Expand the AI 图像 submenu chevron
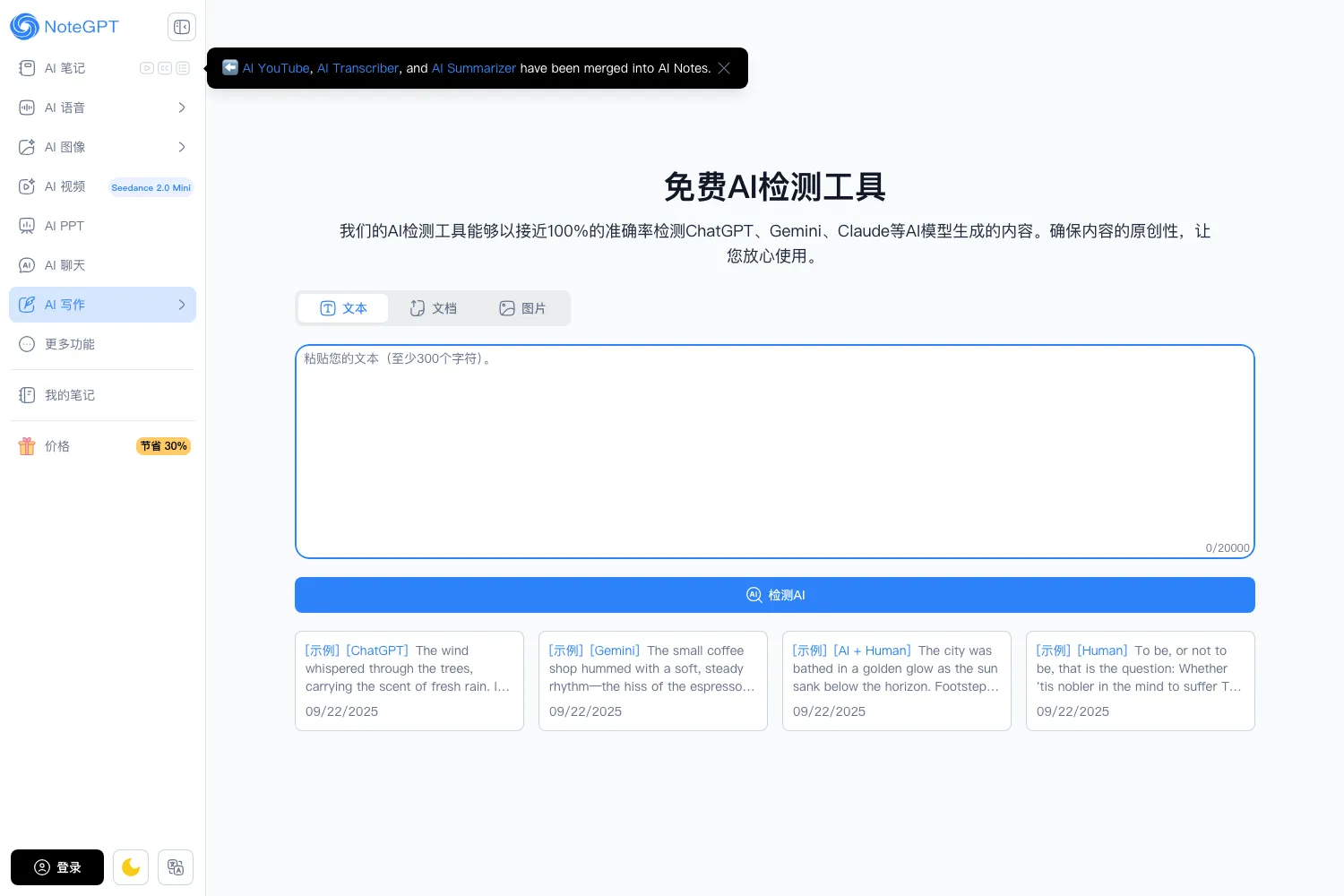 (x=182, y=147)
